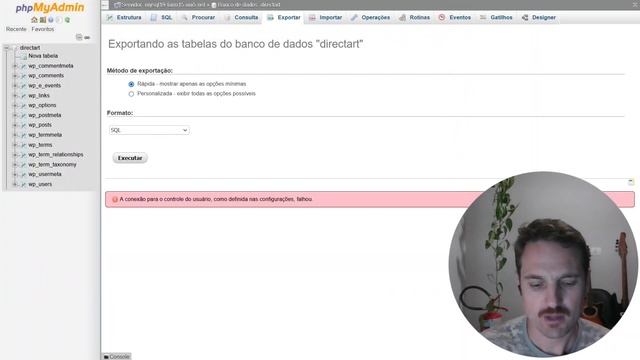Open the wp_term_taxonomy table

click(52, 164)
